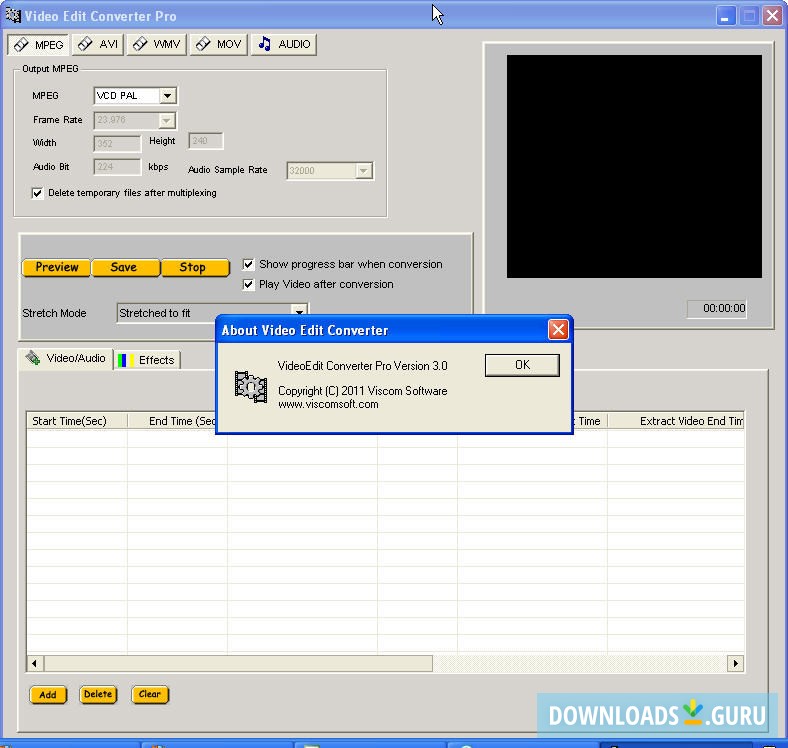Click the www.viscomsoft.com text

[328, 405]
